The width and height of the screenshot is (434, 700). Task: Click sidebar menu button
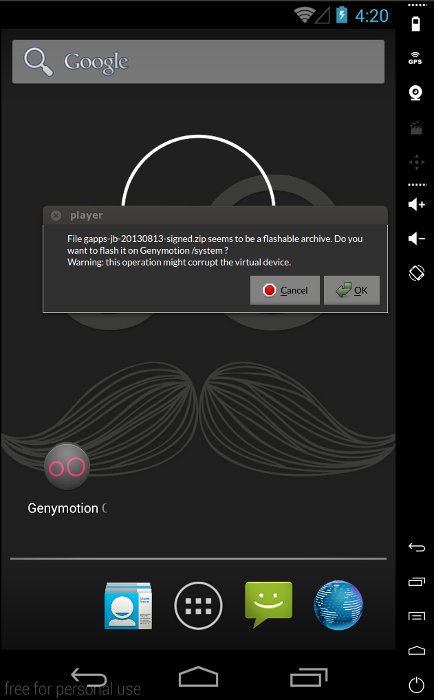417,616
